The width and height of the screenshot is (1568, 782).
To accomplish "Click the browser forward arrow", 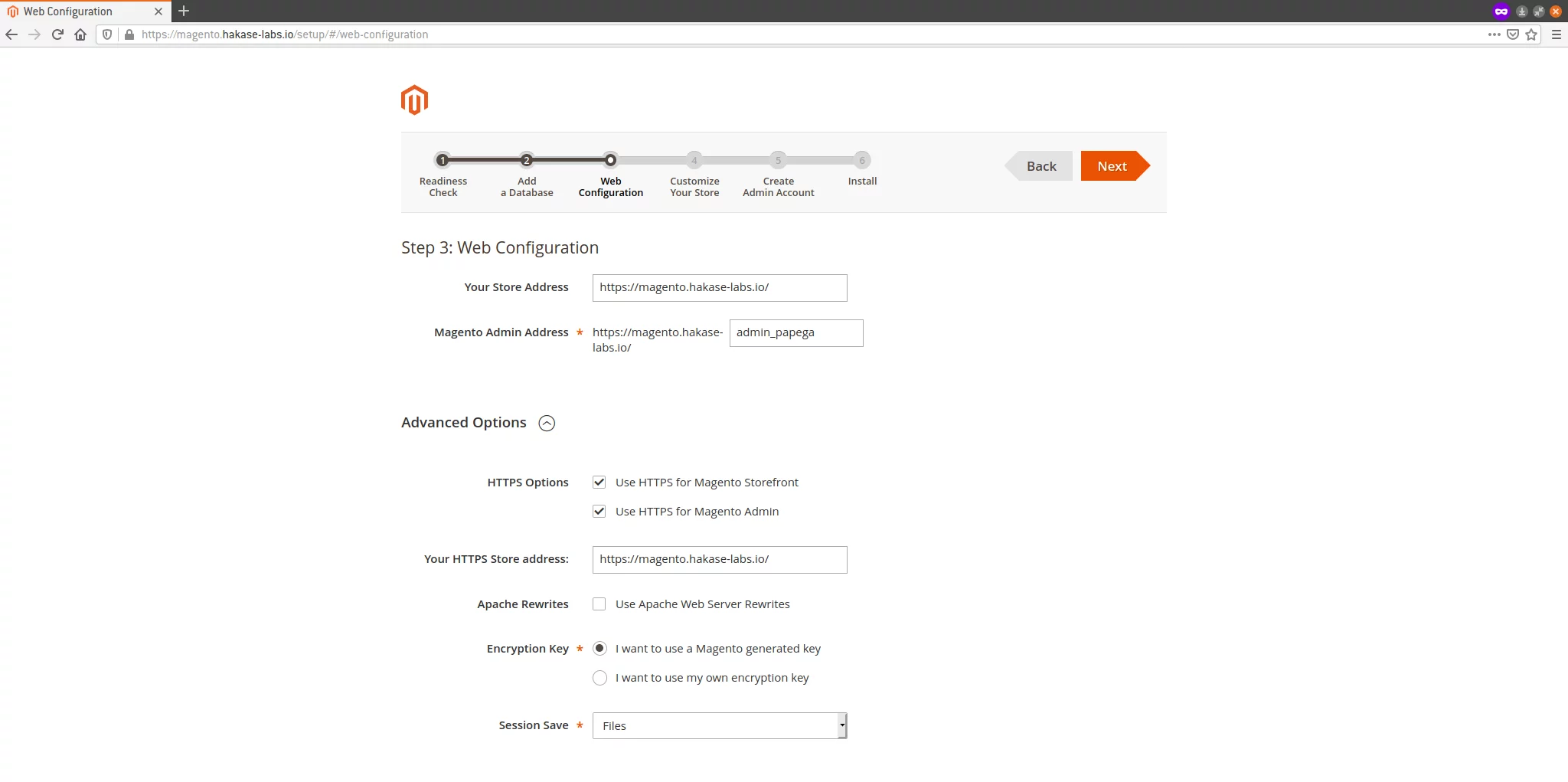I will coord(34,34).
